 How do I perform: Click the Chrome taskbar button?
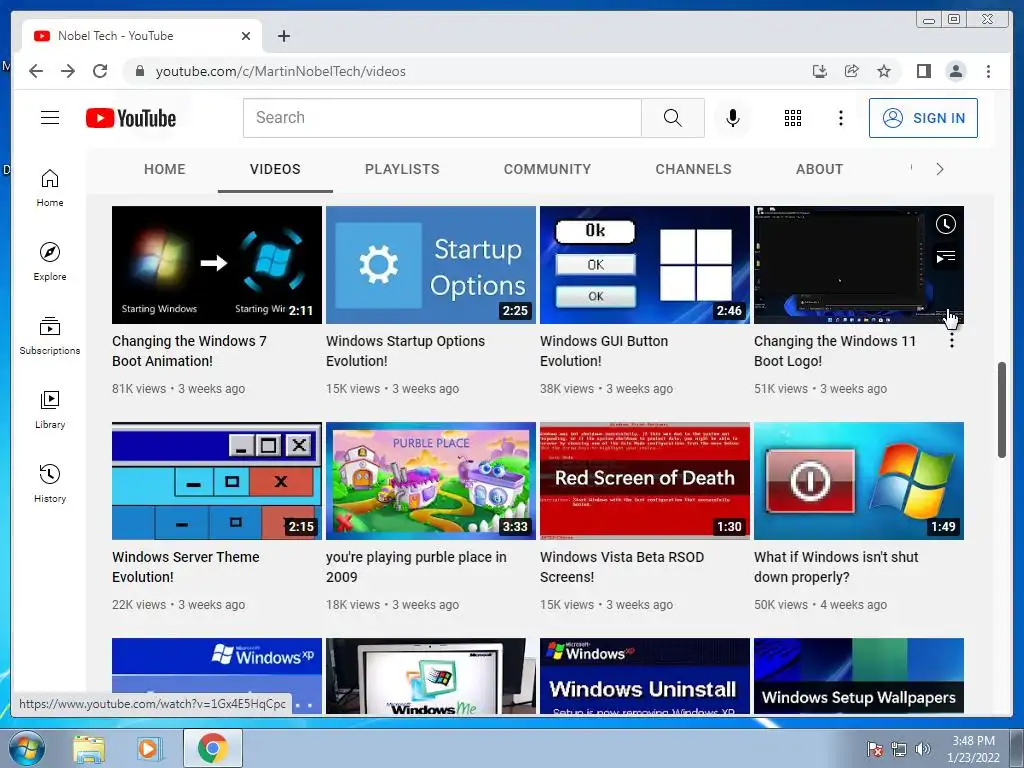point(212,748)
